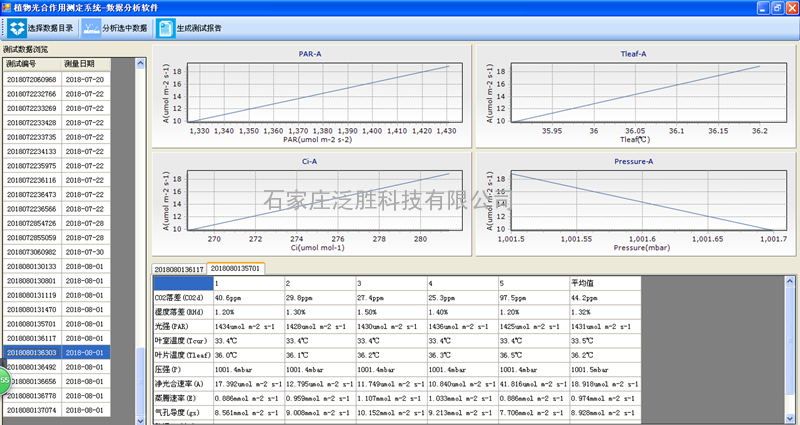Image resolution: width=800 pixels, height=425 pixels.
Task: Click the 40.6ppm cell
Action: click(x=248, y=297)
